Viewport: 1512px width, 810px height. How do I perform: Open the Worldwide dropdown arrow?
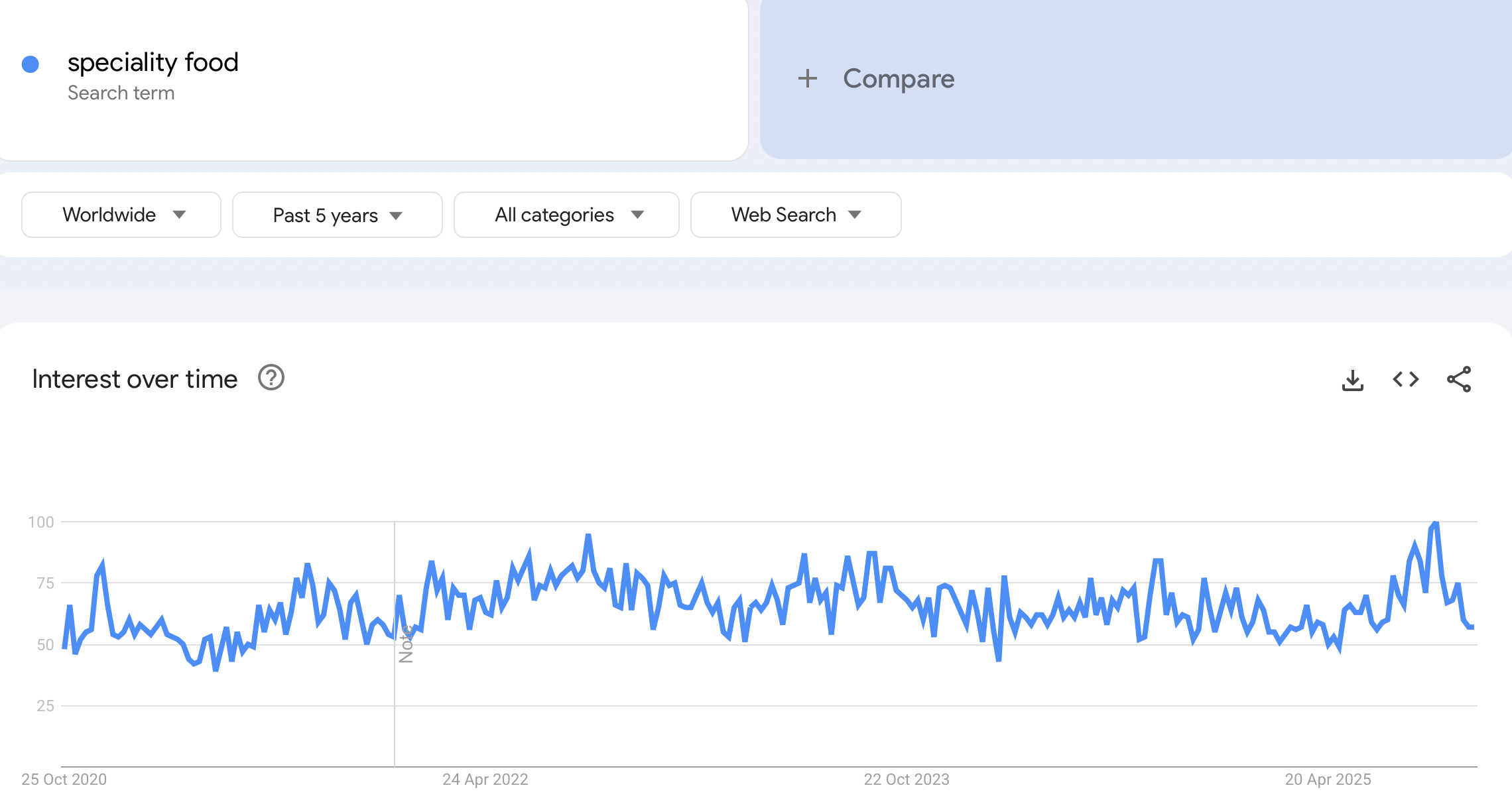pos(180,215)
